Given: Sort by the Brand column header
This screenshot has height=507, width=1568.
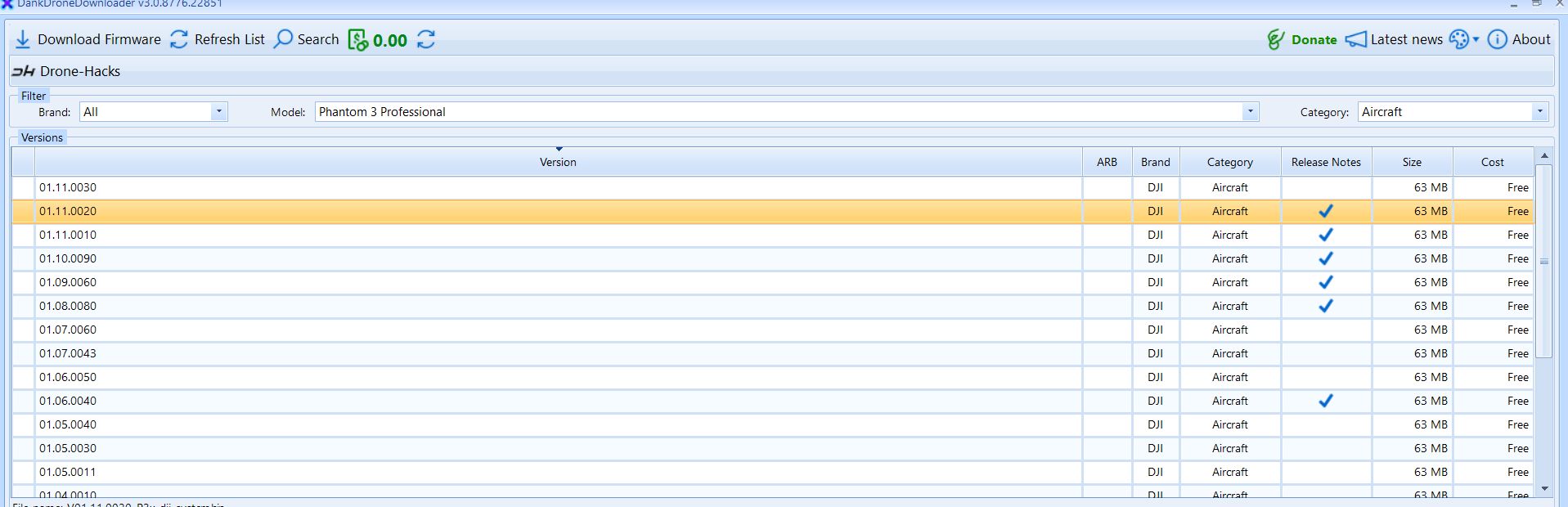Looking at the screenshot, I should pos(1156,162).
